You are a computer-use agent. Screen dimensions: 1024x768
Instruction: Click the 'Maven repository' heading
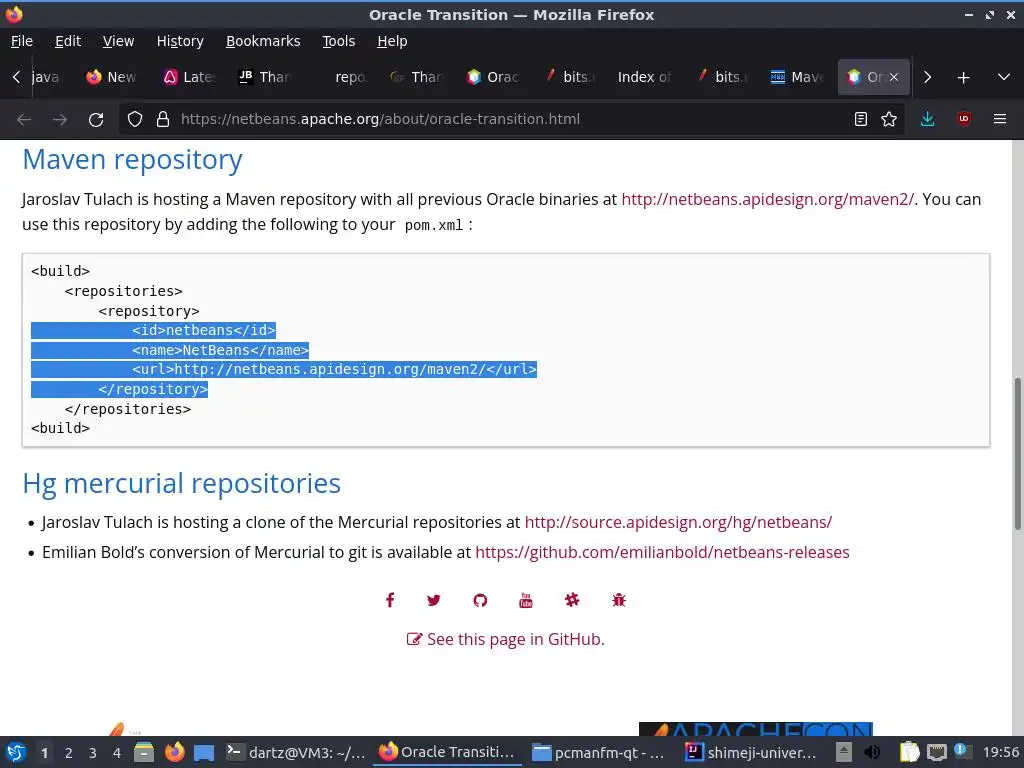[x=132, y=159]
